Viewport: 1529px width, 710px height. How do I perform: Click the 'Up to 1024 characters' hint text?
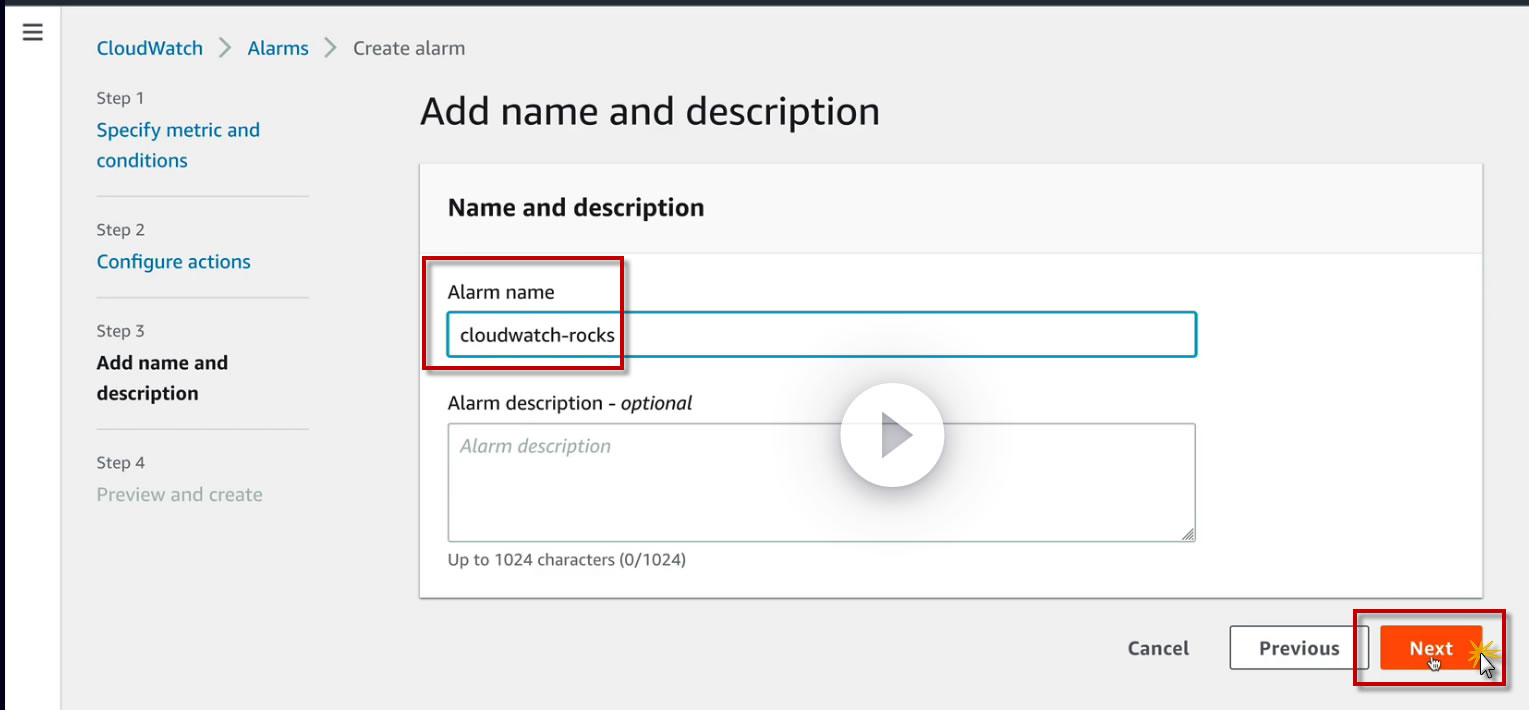click(567, 560)
